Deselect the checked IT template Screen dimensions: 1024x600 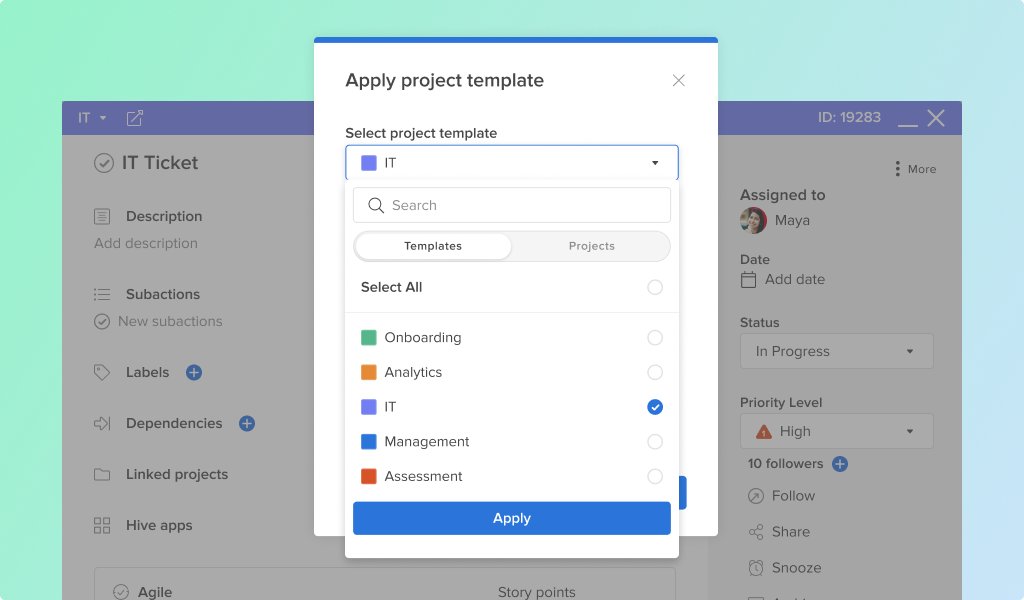click(655, 407)
